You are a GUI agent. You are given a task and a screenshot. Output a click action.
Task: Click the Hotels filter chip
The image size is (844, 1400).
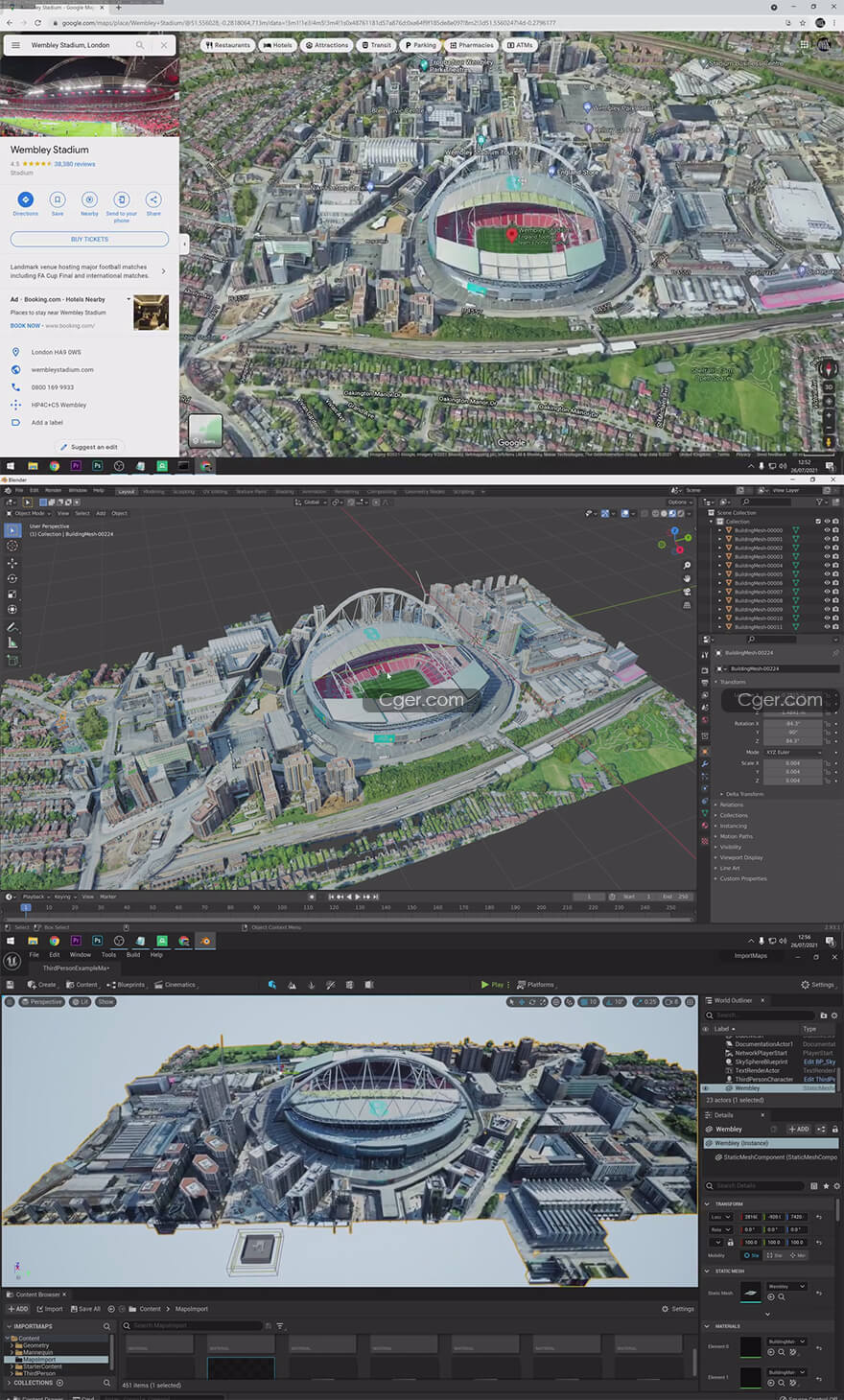(x=277, y=45)
